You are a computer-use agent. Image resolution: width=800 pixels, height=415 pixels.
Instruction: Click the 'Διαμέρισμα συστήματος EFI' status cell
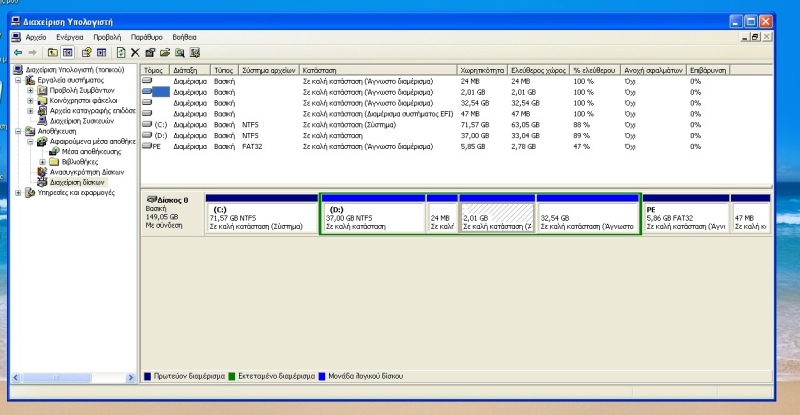[378, 114]
